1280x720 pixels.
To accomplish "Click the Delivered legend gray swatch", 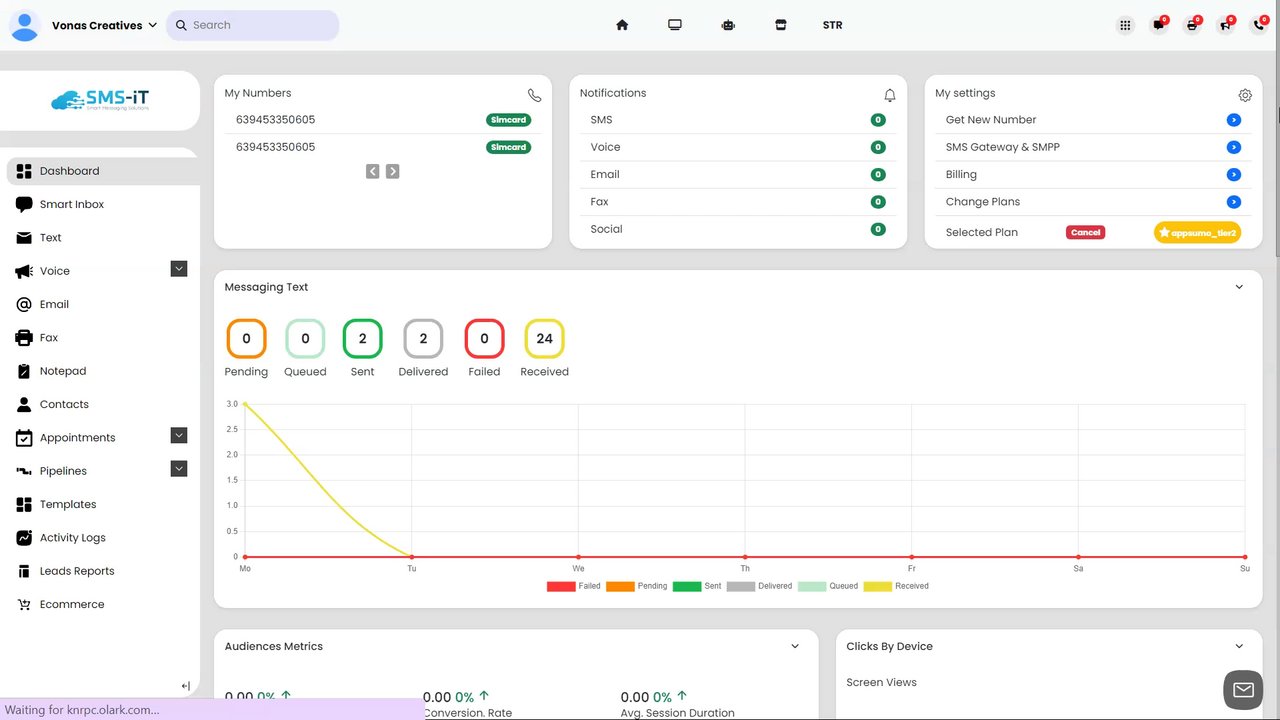I will coord(741,586).
